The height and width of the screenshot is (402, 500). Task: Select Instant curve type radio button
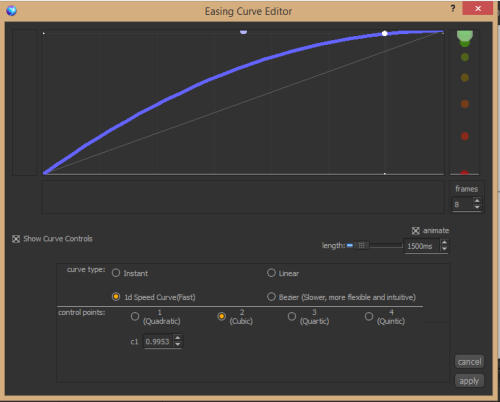[116, 273]
